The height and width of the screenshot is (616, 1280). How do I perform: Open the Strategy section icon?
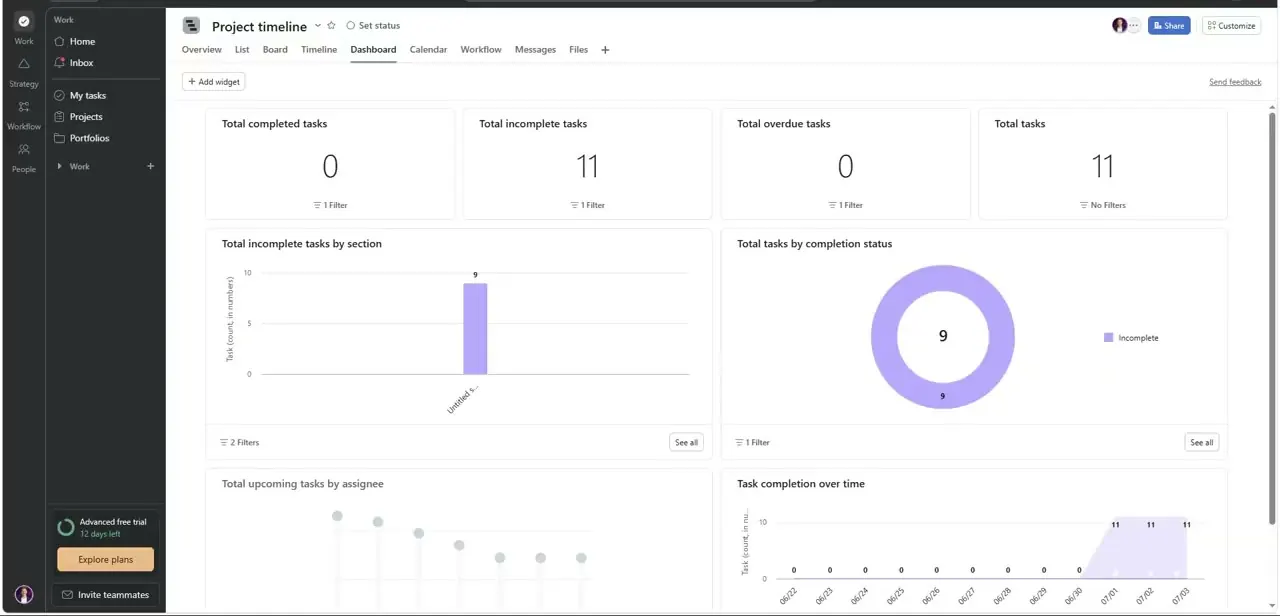pos(24,64)
